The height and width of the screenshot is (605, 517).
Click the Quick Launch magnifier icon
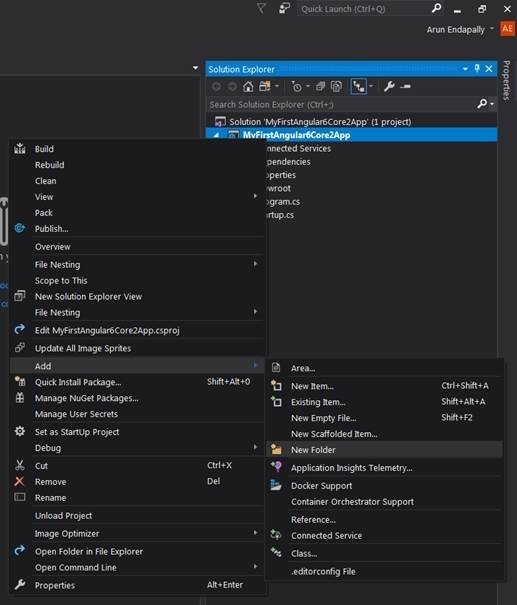click(436, 8)
